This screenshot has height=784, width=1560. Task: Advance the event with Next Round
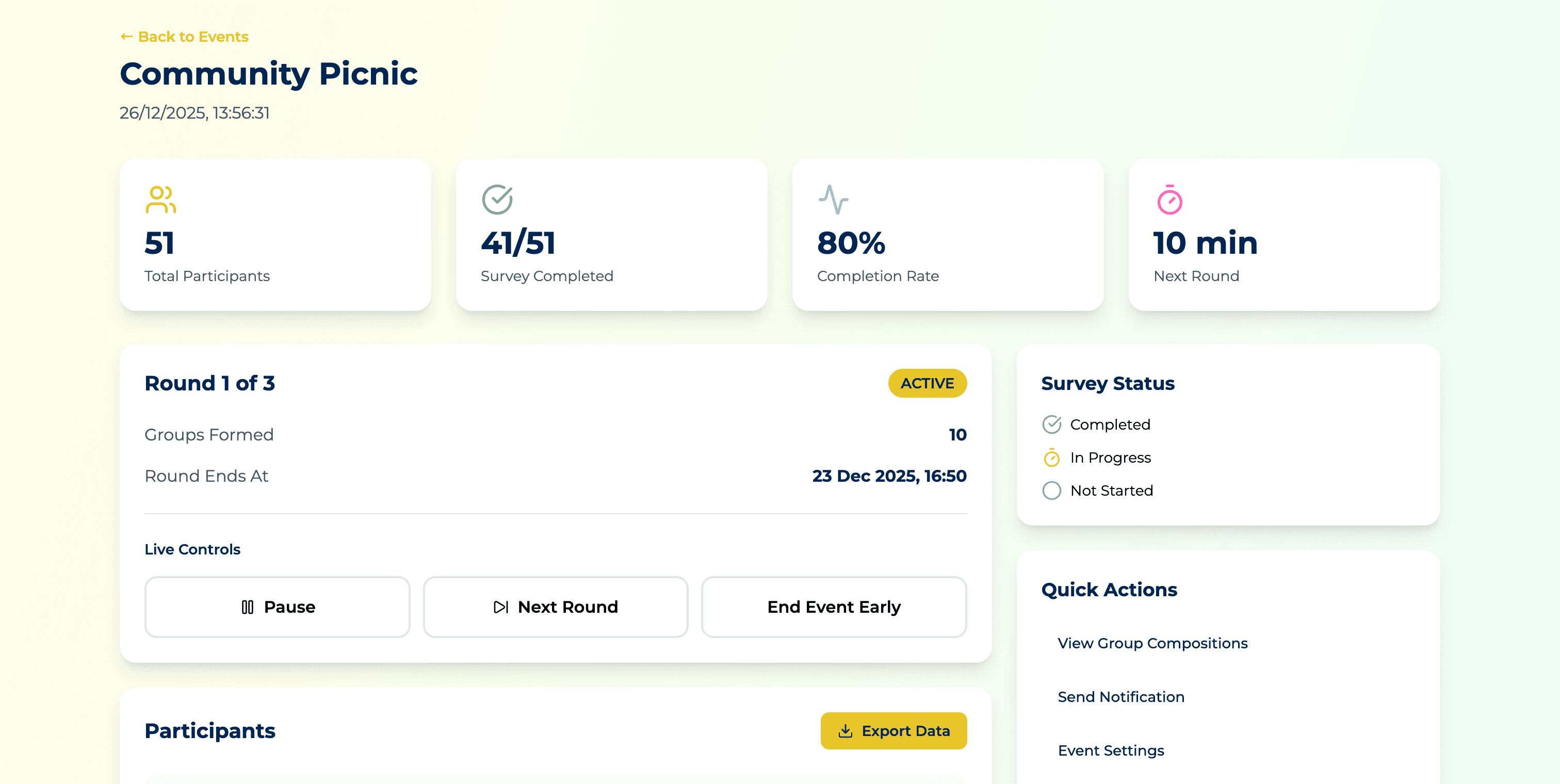click(x=555, y=607)
